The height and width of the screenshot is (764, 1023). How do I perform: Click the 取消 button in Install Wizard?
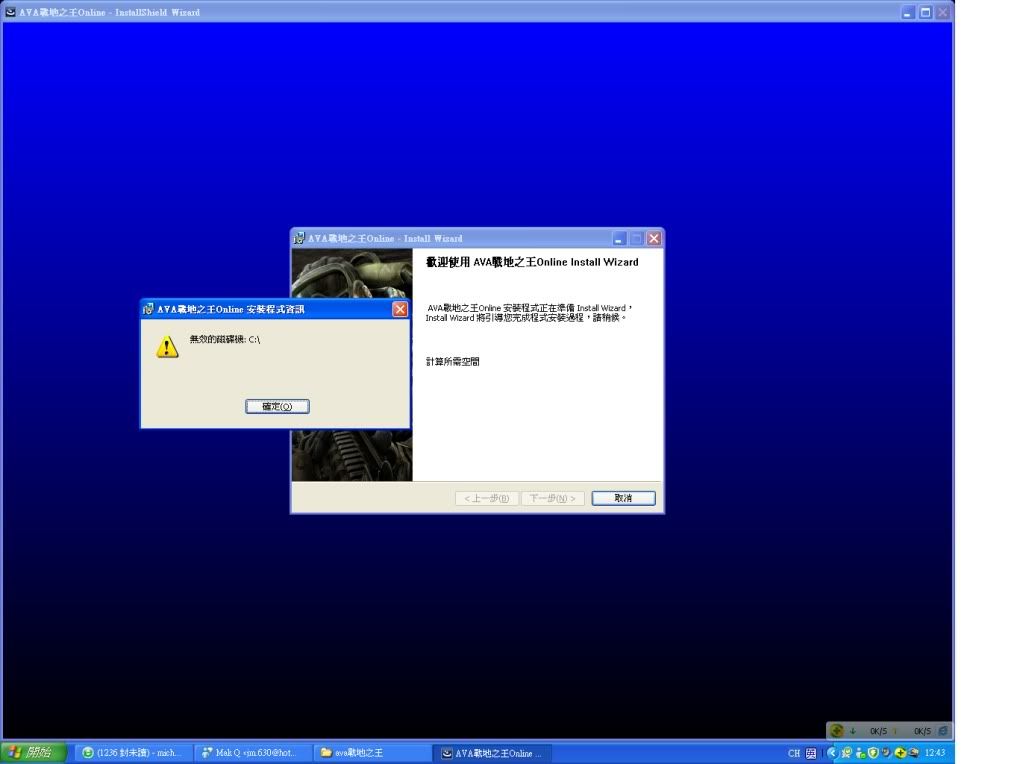[x=623, y=498]
